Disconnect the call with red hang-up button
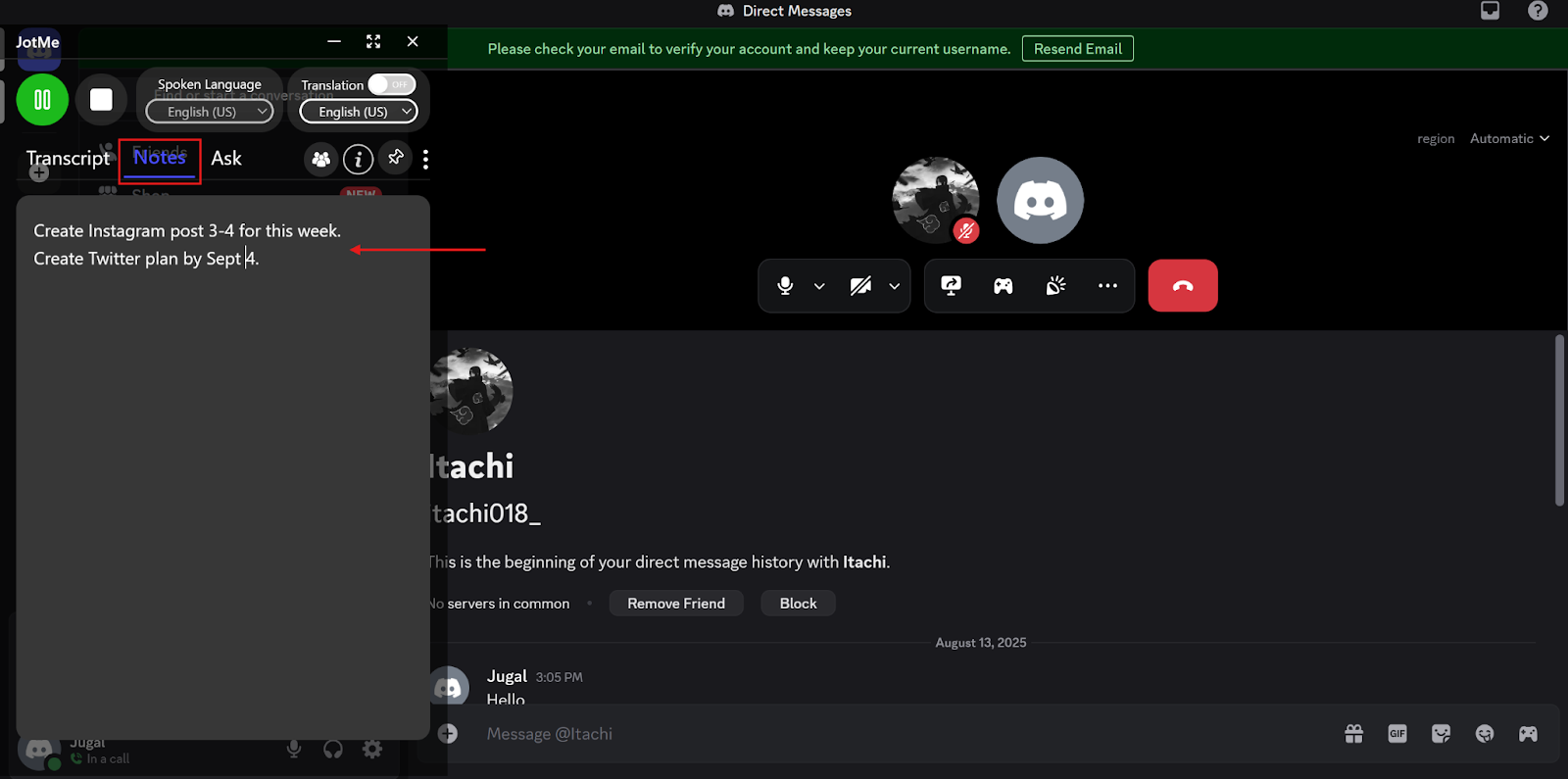The image size is (1568, 779). coord(1183,286)
